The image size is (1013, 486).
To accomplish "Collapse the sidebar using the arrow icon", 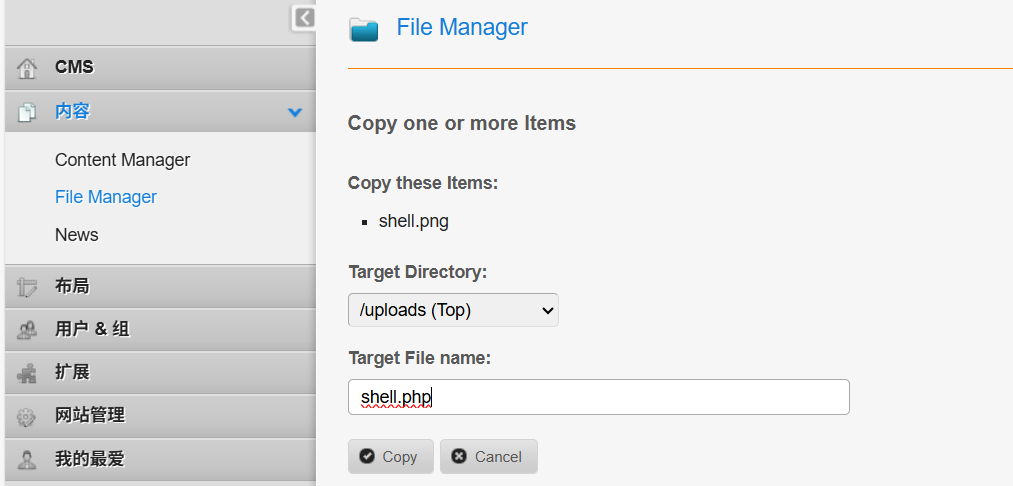I will click(x=304, y=18).
